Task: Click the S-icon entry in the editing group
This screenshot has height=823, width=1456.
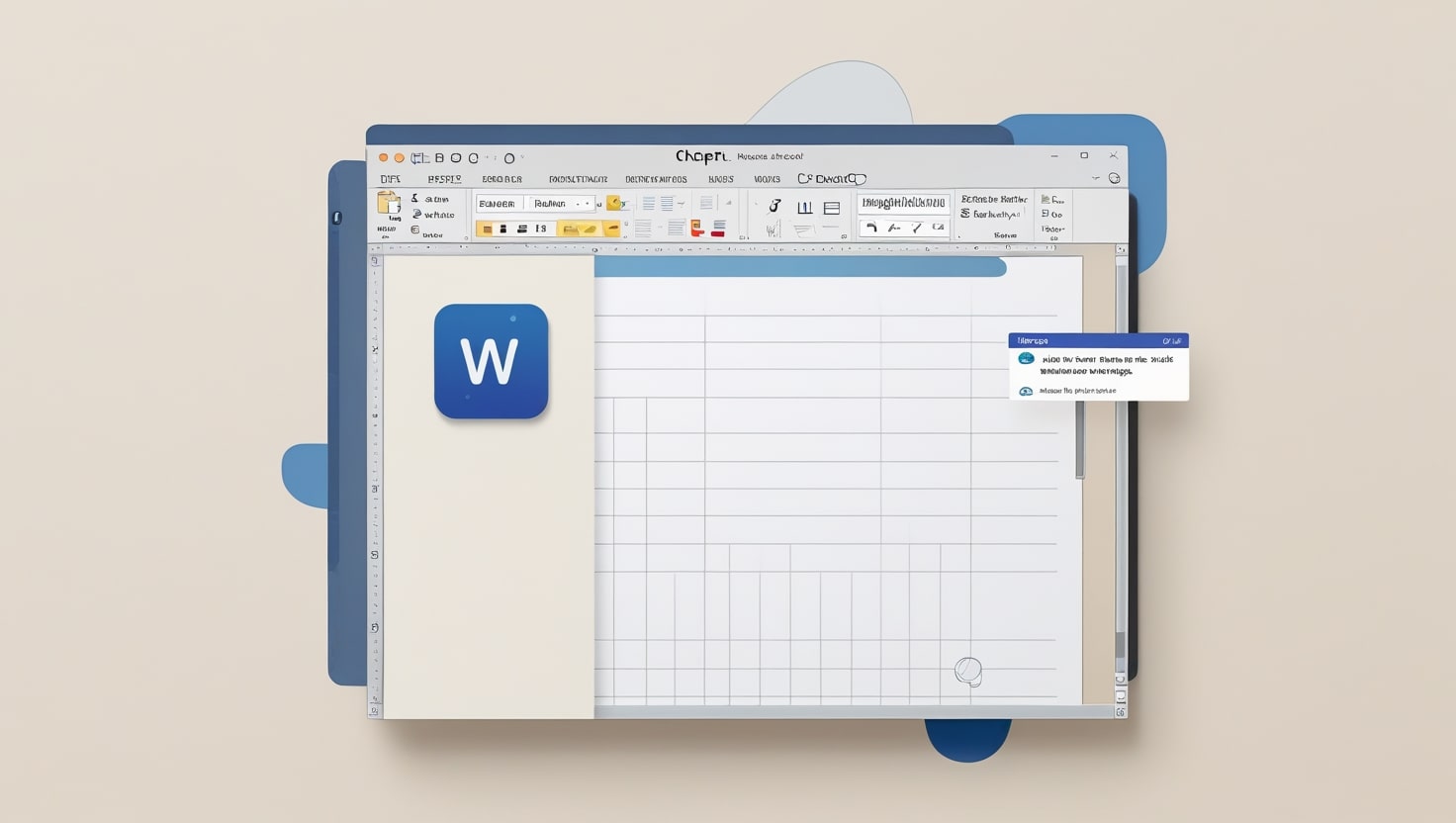Action: pyautogui.click(x=990, y=214)
